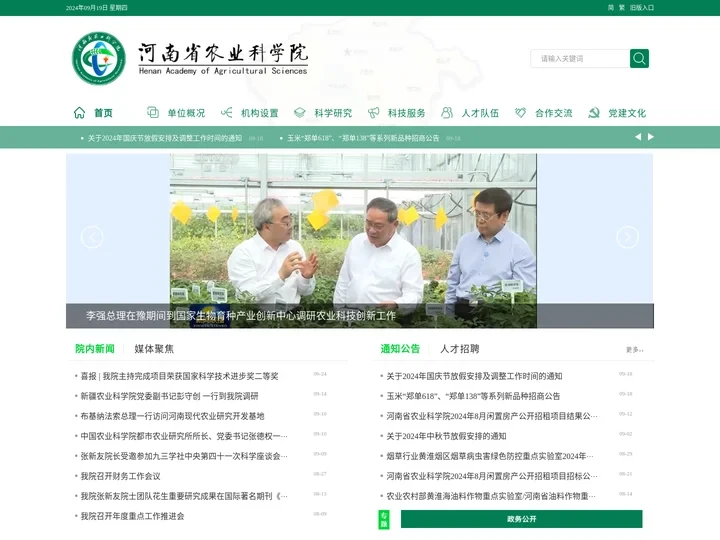
Task: Switch to simplified Chinese via 简
Action: 611,8
